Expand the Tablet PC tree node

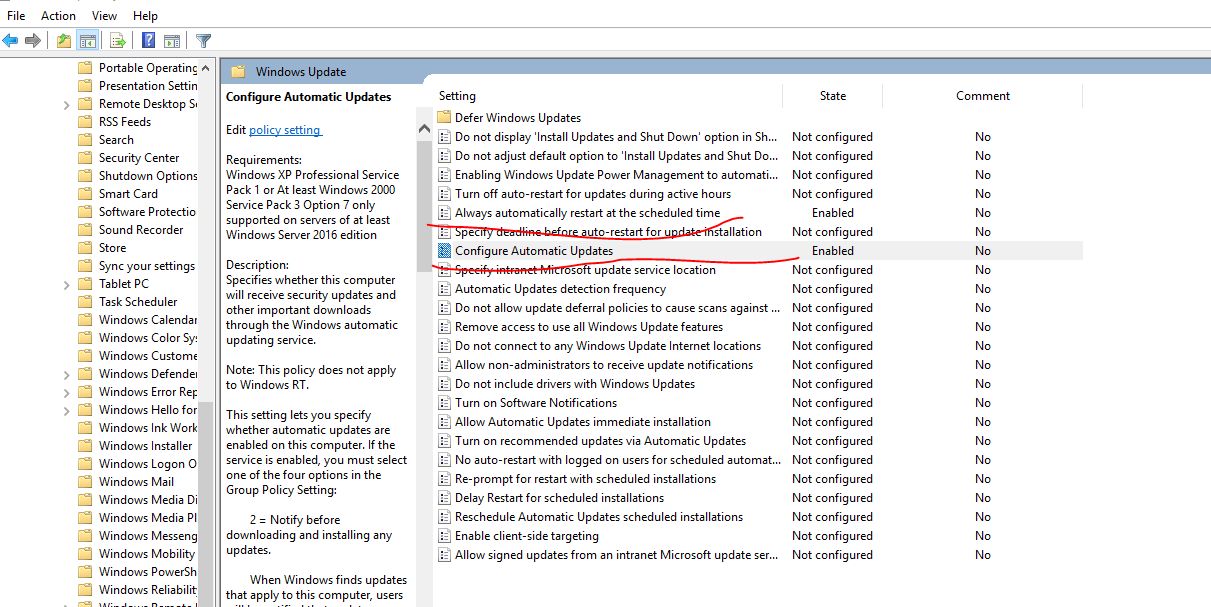[x=66, y=284]
